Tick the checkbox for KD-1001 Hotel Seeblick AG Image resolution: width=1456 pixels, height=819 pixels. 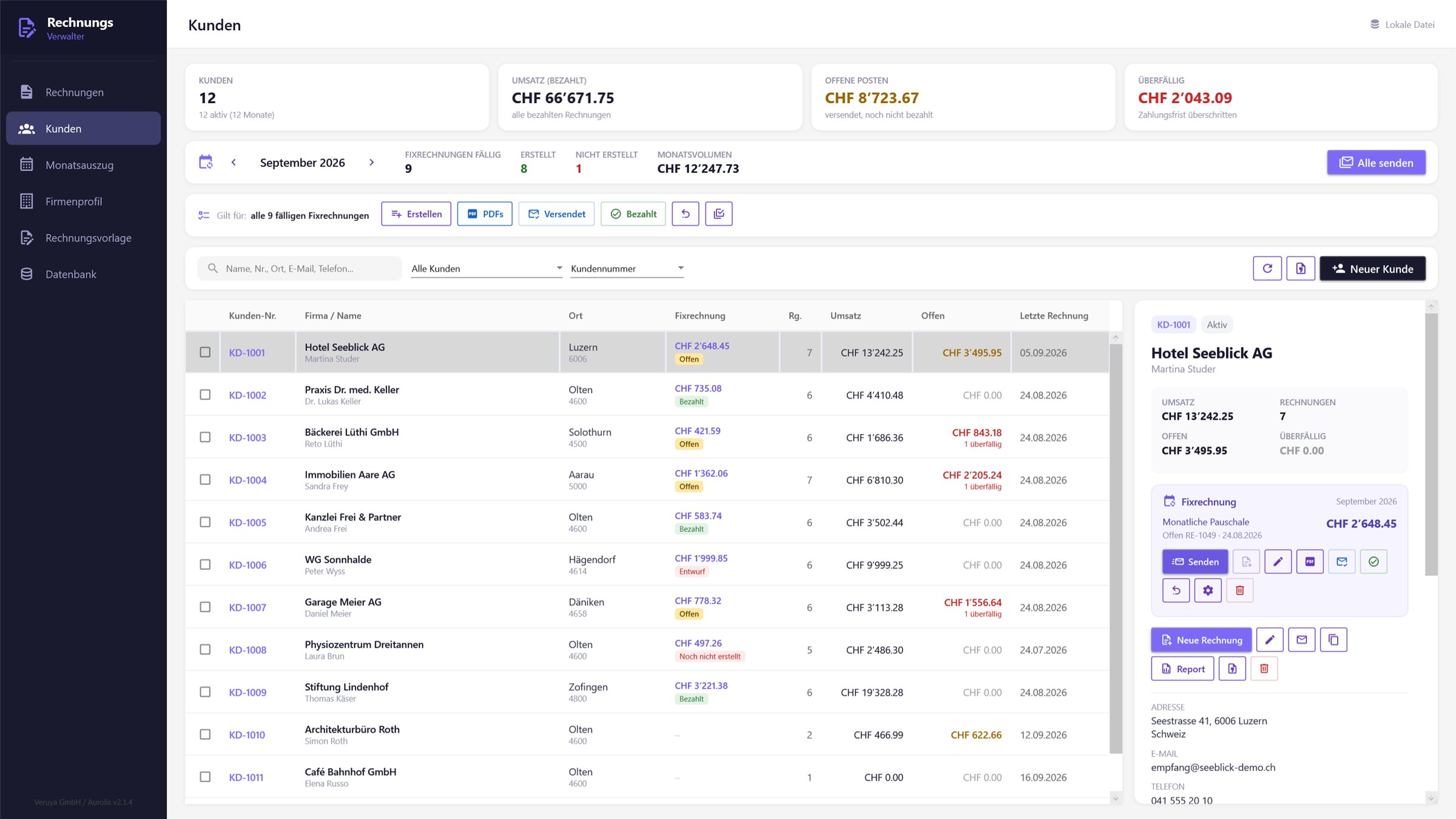click(205, 352)
